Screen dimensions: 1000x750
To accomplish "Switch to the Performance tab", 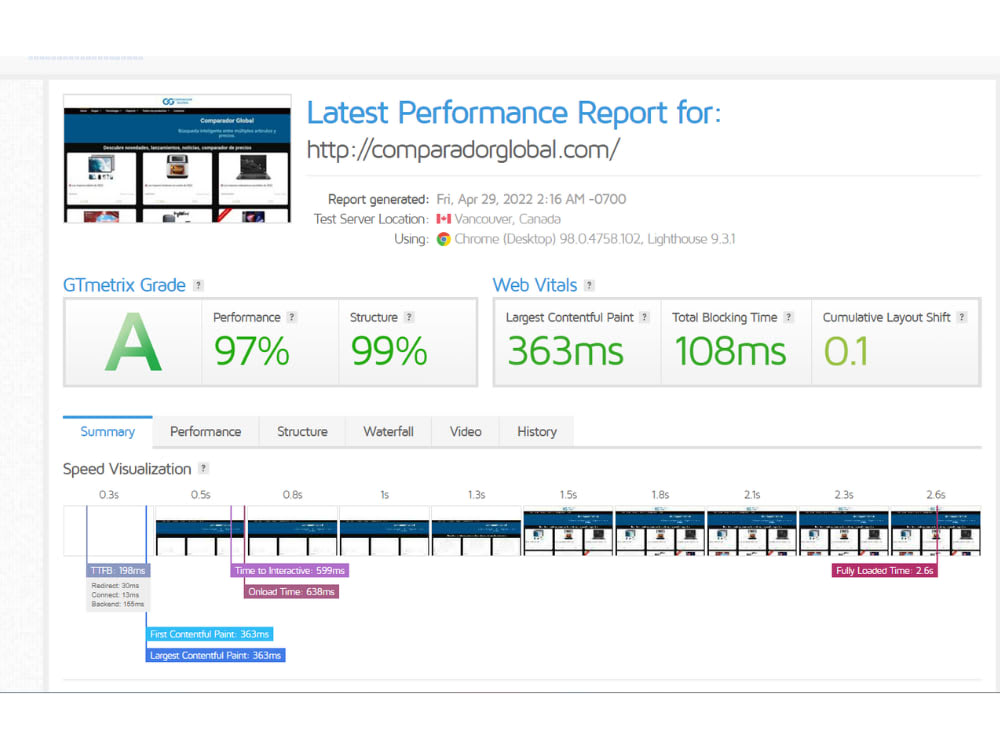I will (205, 432).
